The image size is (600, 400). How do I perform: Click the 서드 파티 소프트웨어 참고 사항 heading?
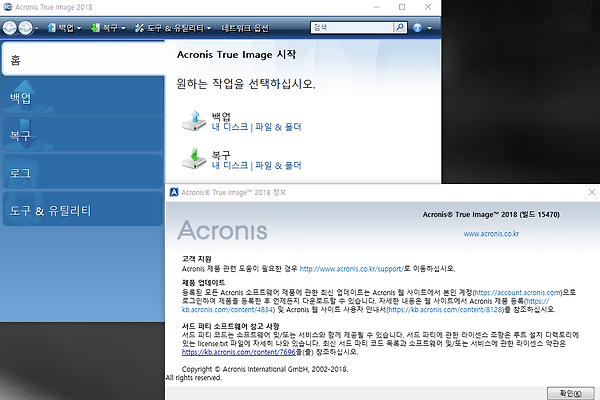click(230, 326)
